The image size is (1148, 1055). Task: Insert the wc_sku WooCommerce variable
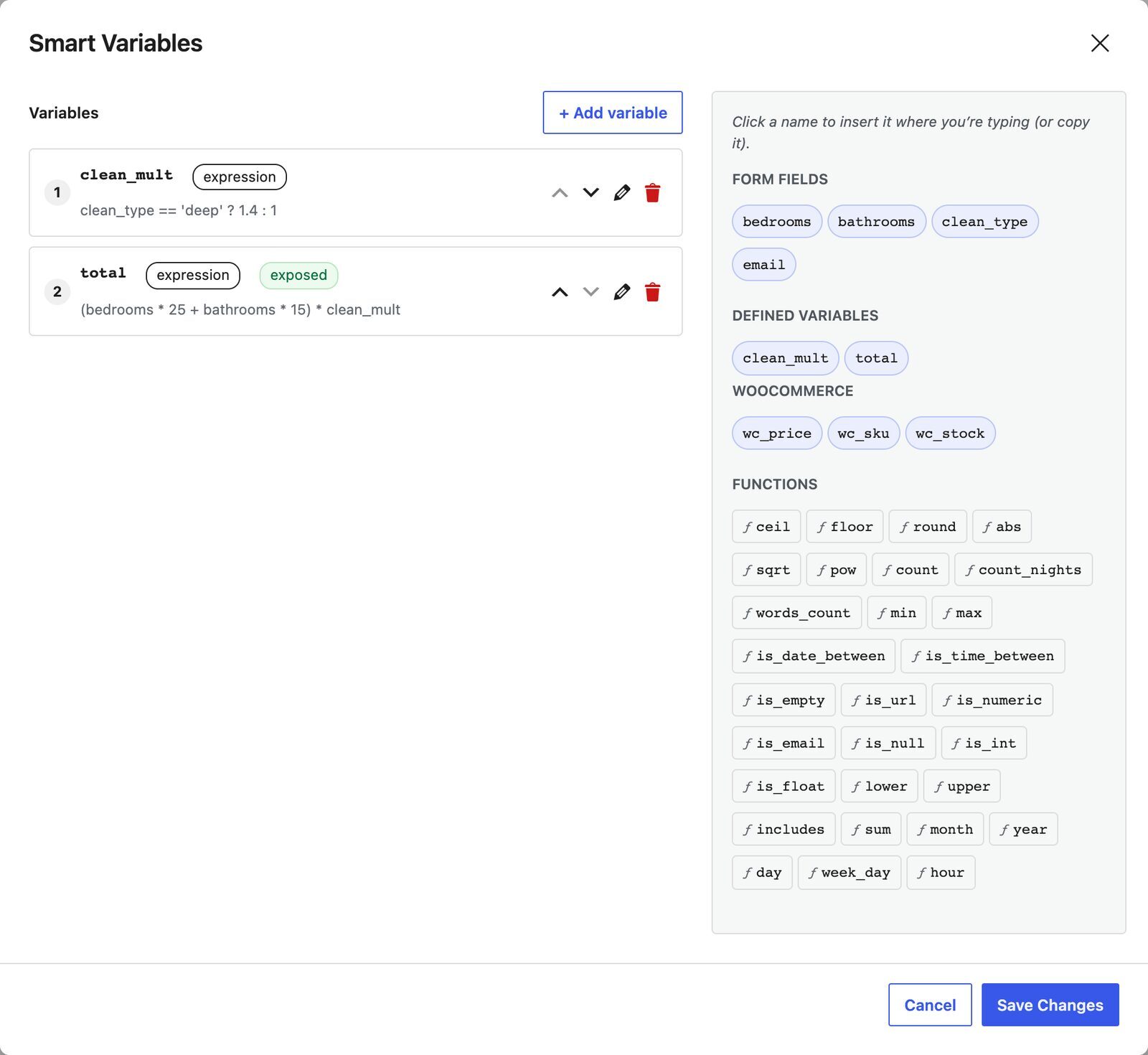tap(863, 433)
